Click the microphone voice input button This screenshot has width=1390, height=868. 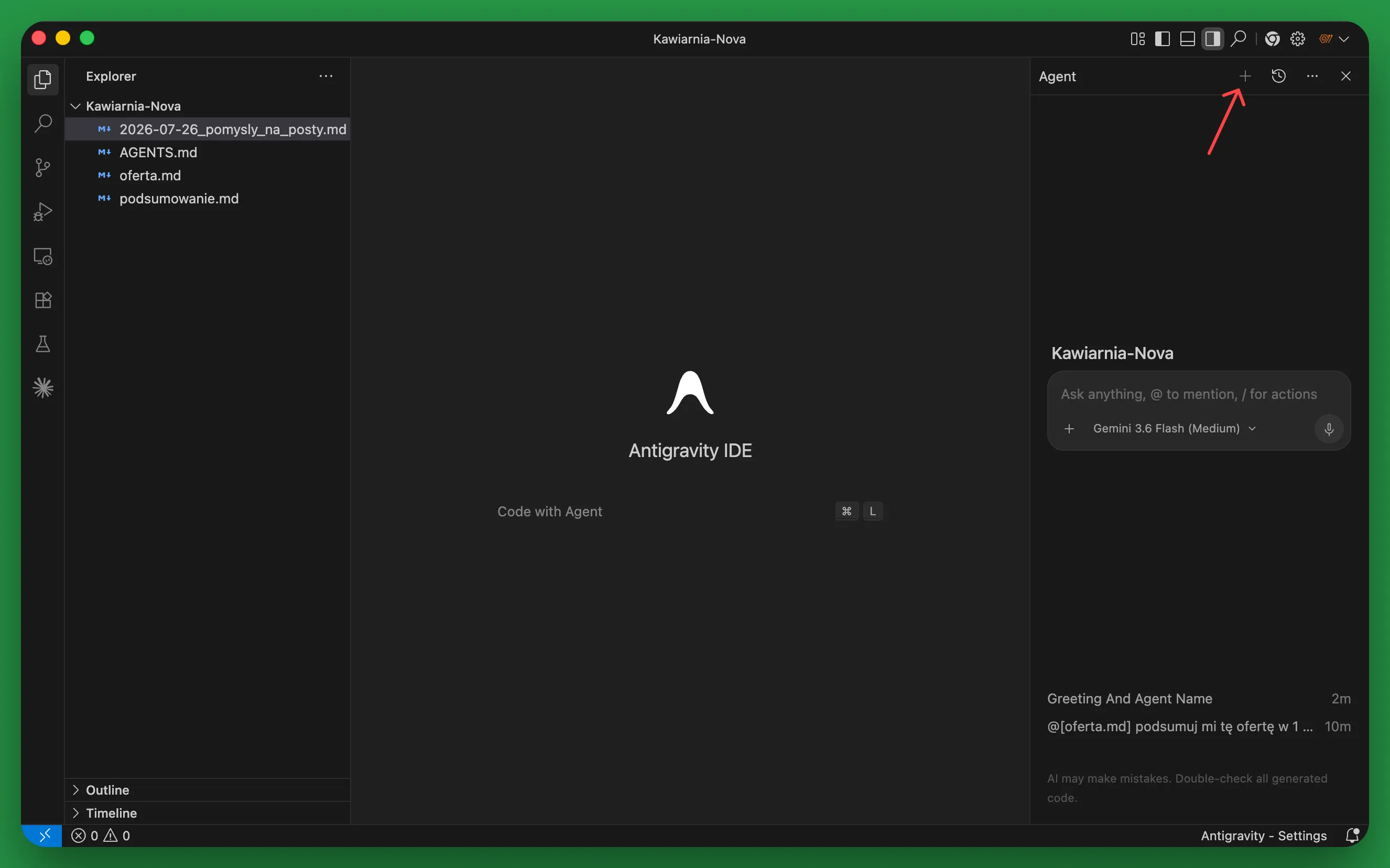click(1329, 429)
